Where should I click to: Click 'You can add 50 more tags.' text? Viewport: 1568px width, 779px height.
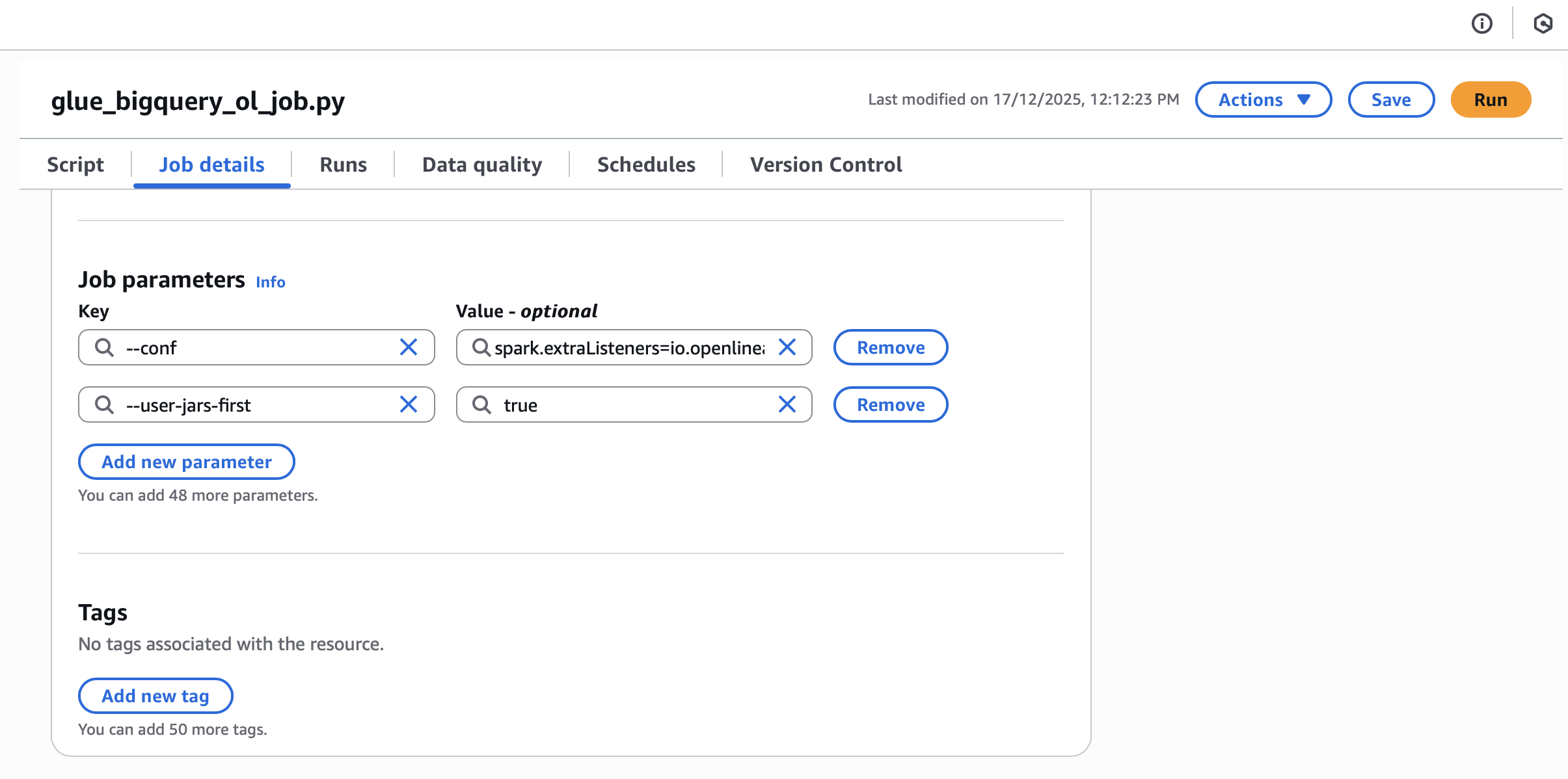(x=172, y=730)
